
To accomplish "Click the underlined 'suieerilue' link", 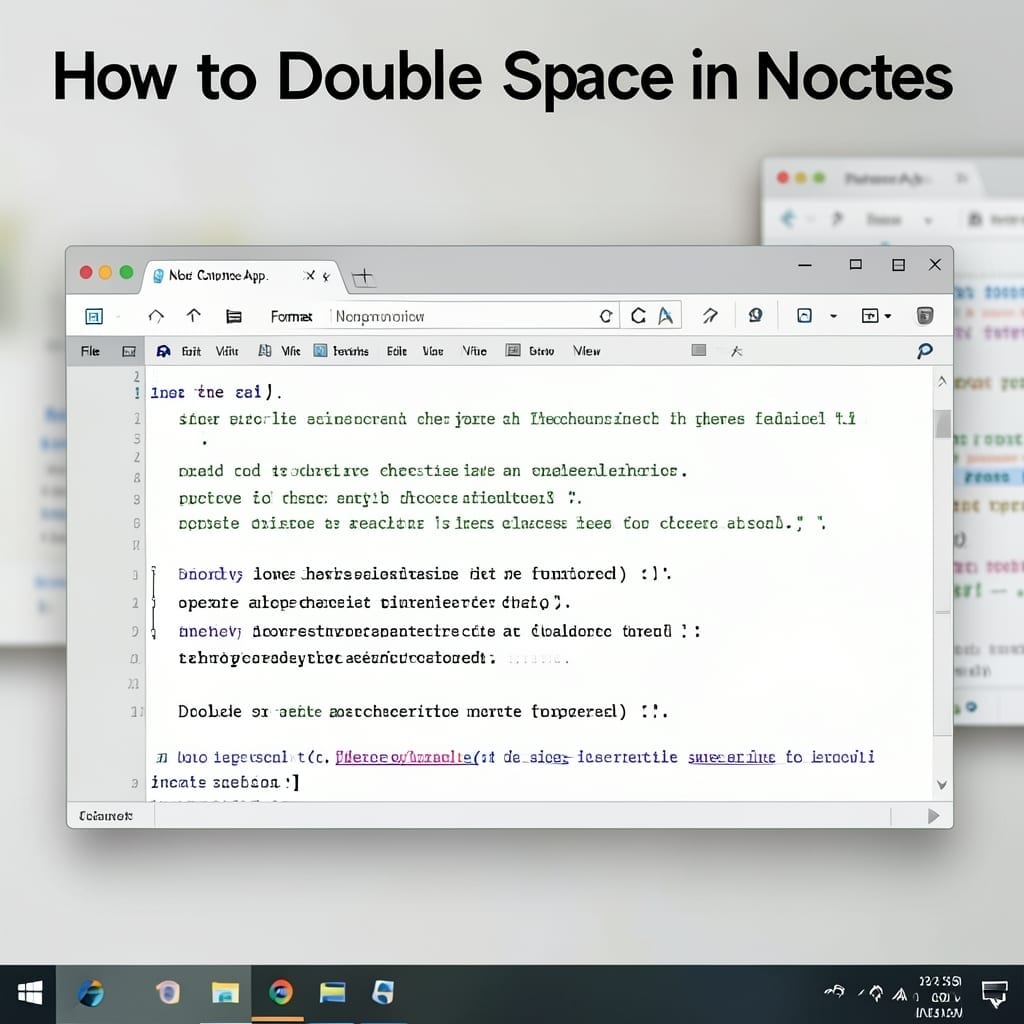I will (731, 757).
